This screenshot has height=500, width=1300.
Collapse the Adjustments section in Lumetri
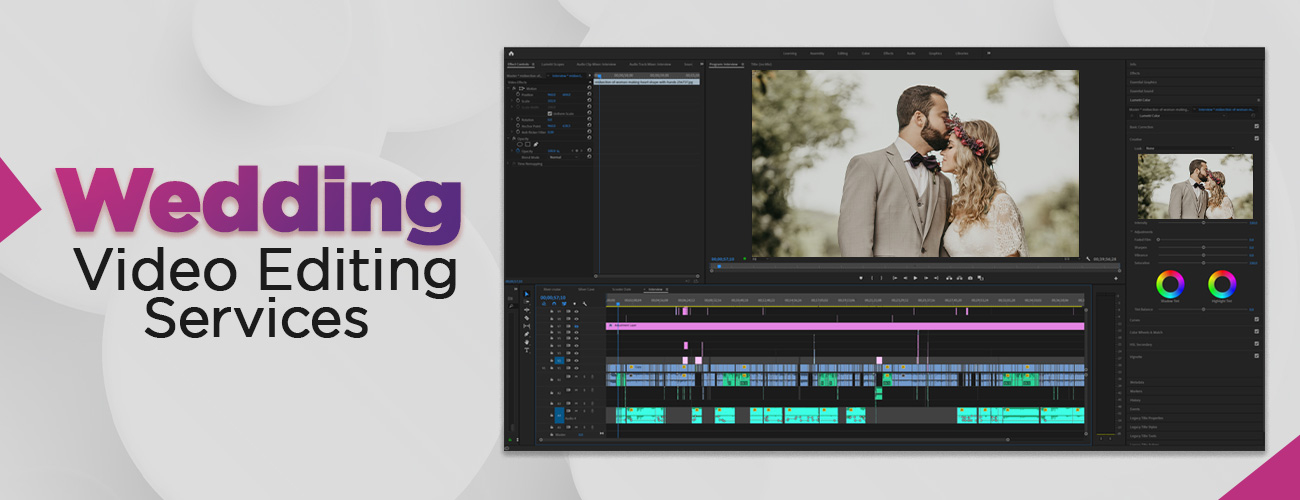point(1131,232)
